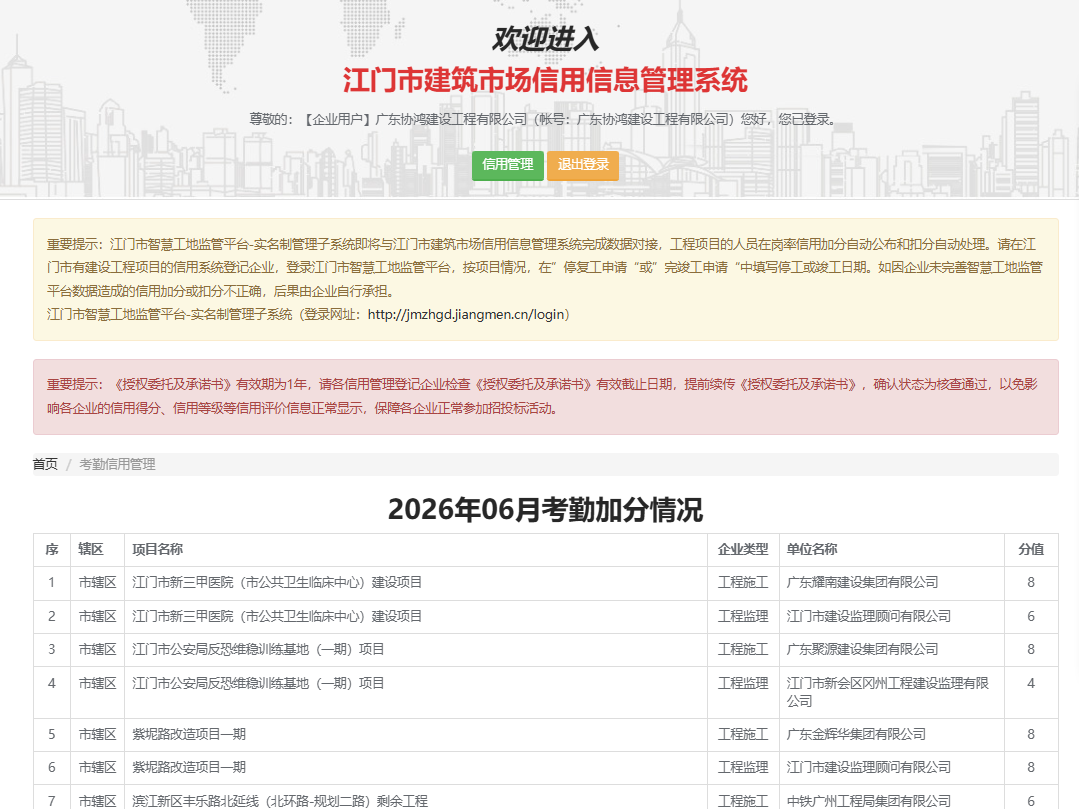Viewport: 1079px width, 809px height.
Task: Click the yellow 重要提示 smart site notice
Action: click(x=546, y=279)
